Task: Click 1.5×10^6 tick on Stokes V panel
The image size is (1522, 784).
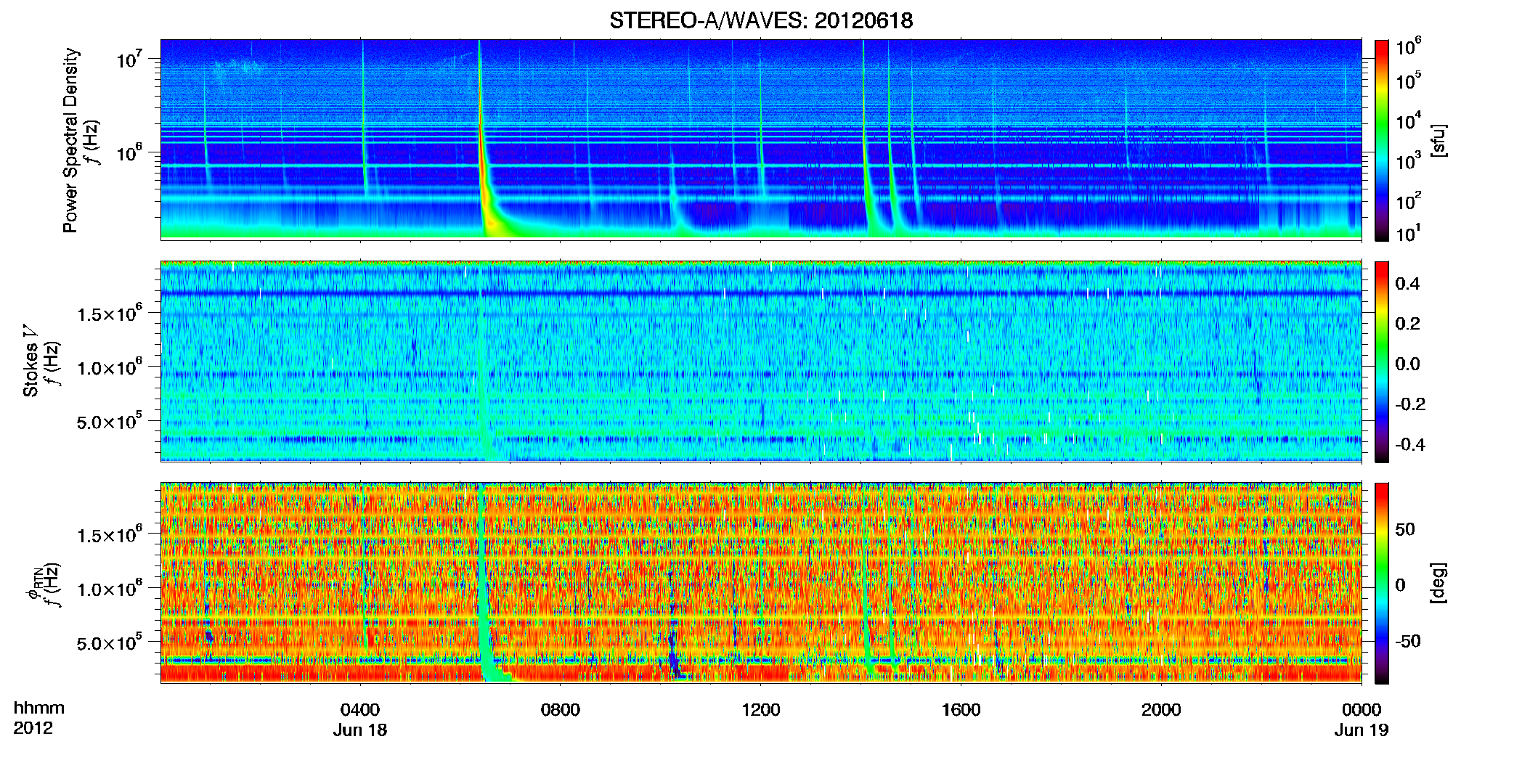Action: (x=110, y=314)
